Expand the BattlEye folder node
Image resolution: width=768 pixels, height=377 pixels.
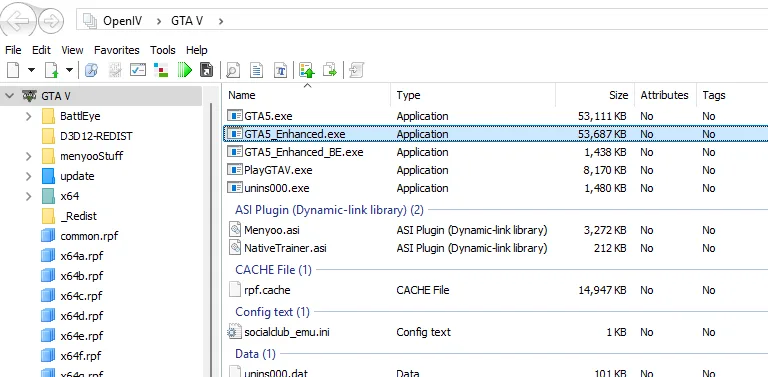[x=28, y=116]
